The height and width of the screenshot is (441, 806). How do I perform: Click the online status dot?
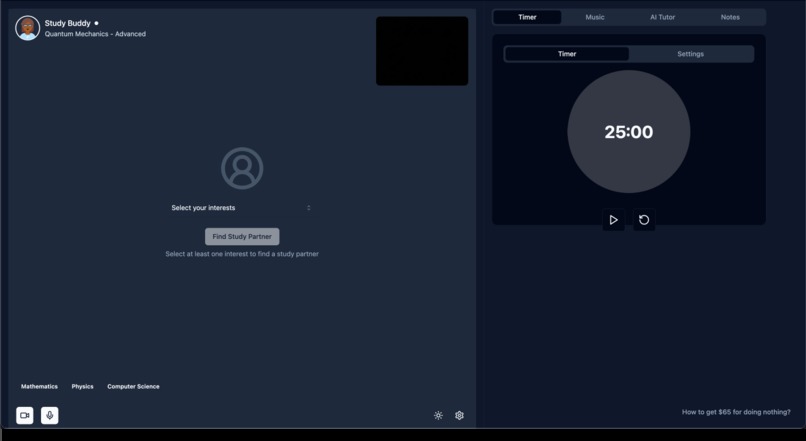click(x=96, y=23)
